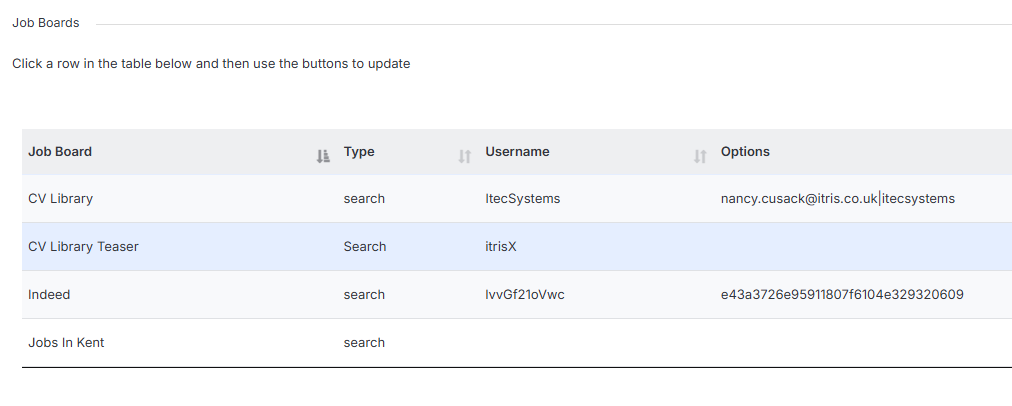Select the Jobs In Kent row
The width and height of the screenshot is (1012, 406).
517,343
